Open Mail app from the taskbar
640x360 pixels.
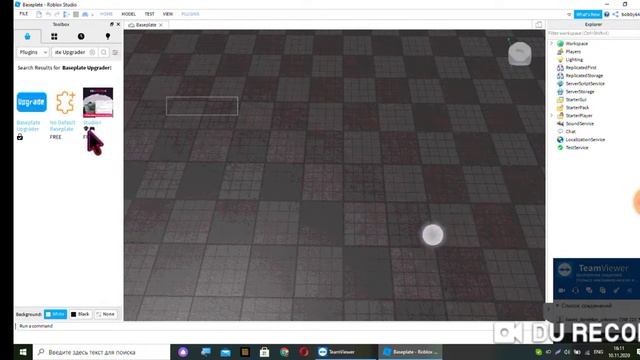click(225, 352)
